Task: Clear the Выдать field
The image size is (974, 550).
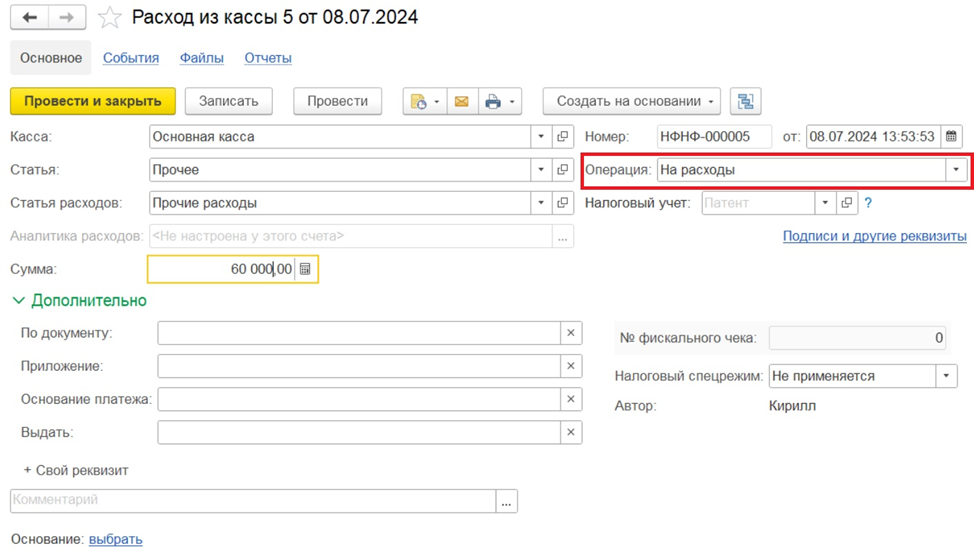Action: tap(571, 433)
